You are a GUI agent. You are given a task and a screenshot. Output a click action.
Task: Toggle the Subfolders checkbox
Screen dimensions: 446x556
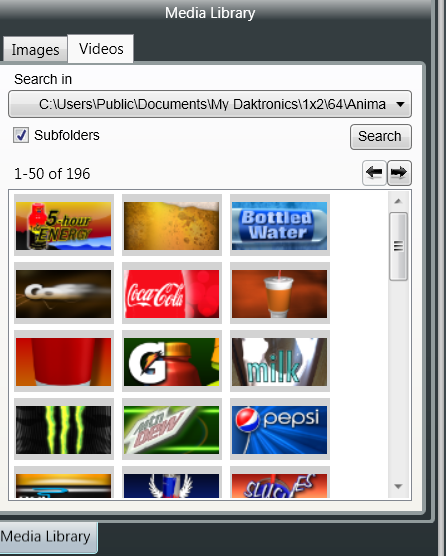[21, 135]
